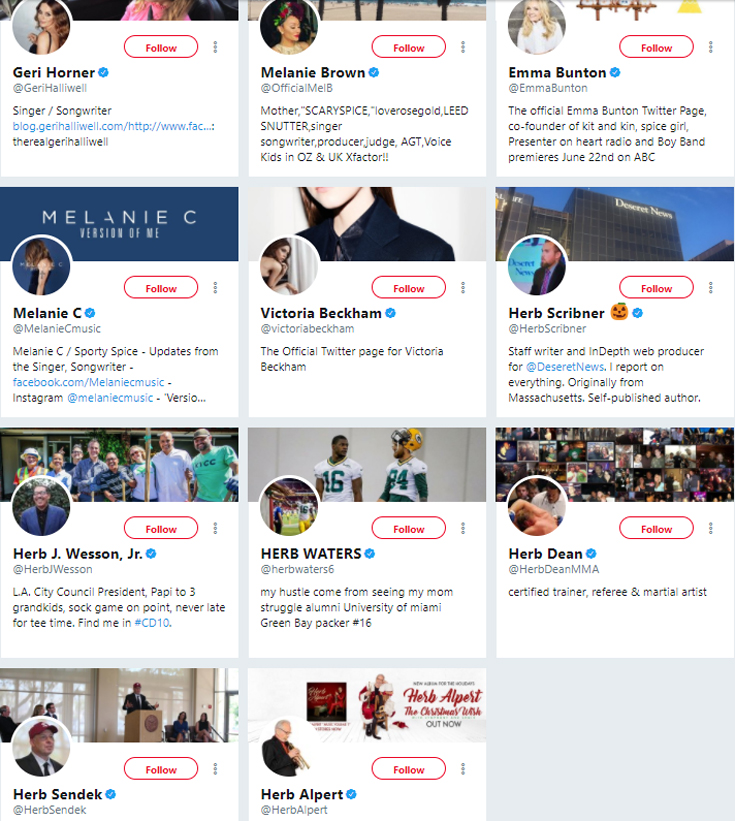Expand options menu on Herb Dean card
The height and width of the screenshot is (821, 735).
point(711,529)
